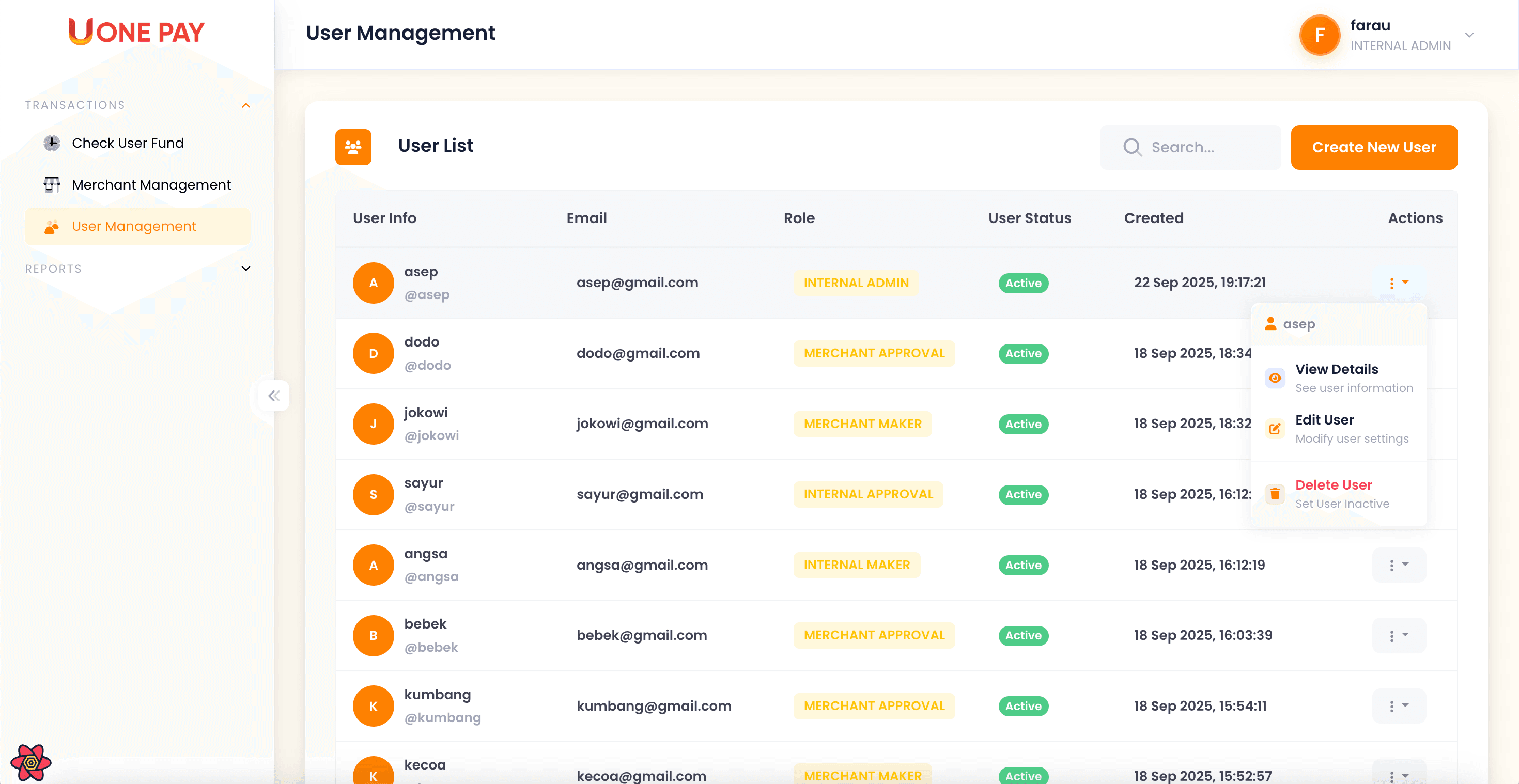Go to User Management in sidebar
The image size is (1519, 784).
(x=134, y=226)
